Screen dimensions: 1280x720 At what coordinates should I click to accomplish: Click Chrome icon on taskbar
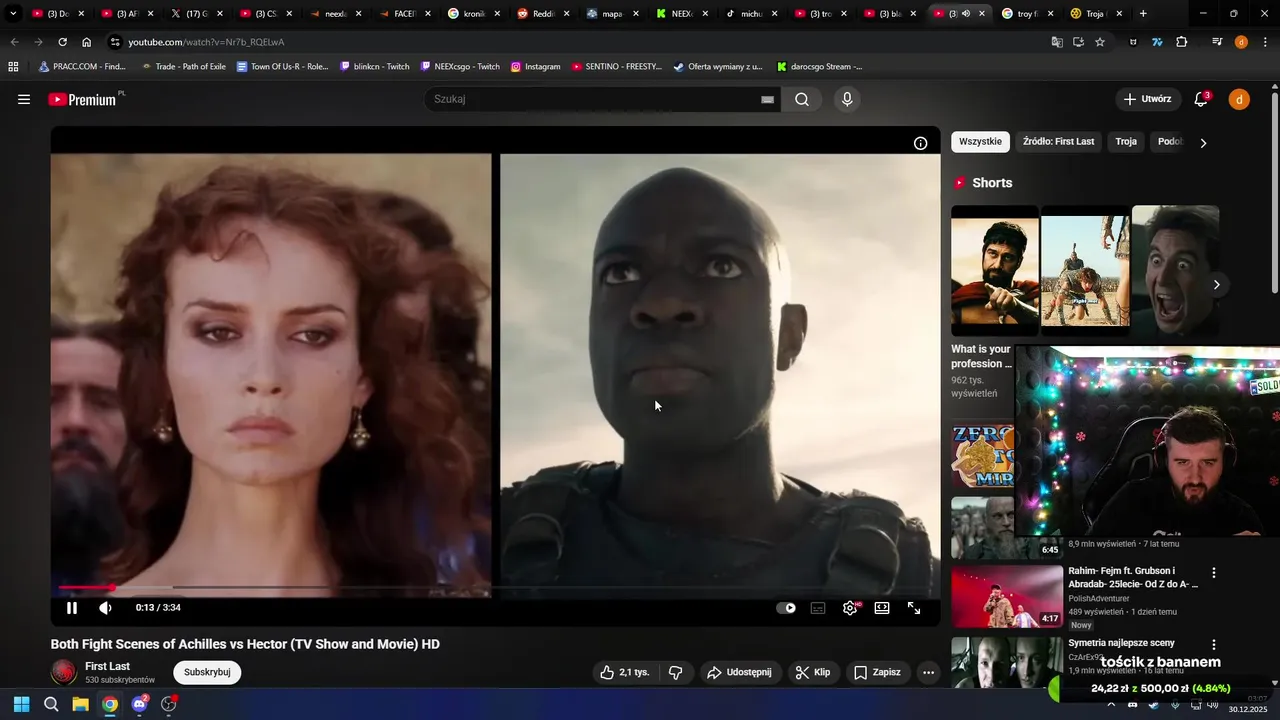coord(110,704)
